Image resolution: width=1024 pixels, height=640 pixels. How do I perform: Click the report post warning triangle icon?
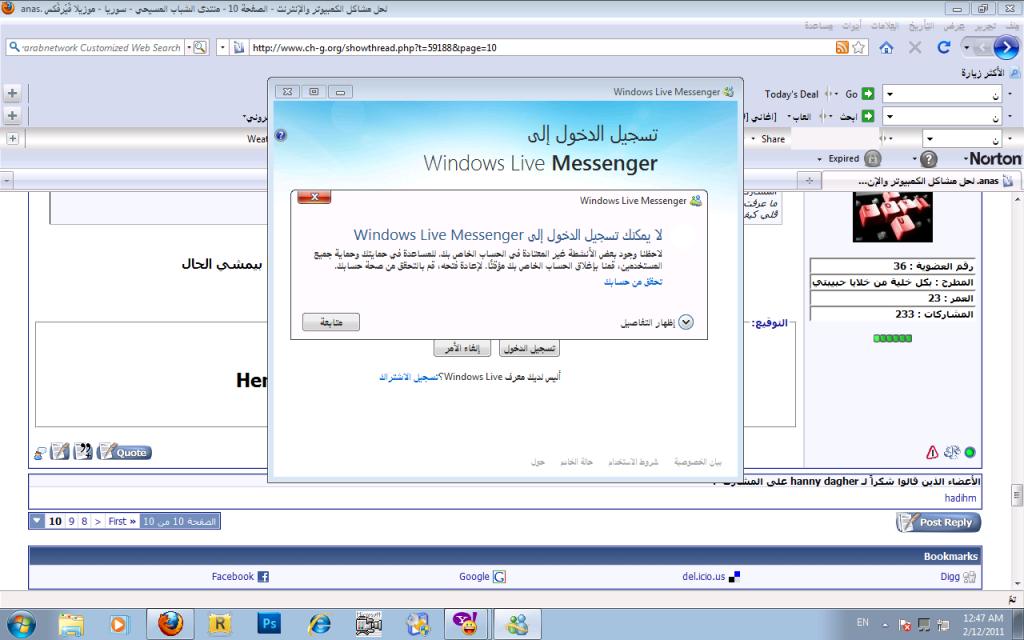pos(932,452)
